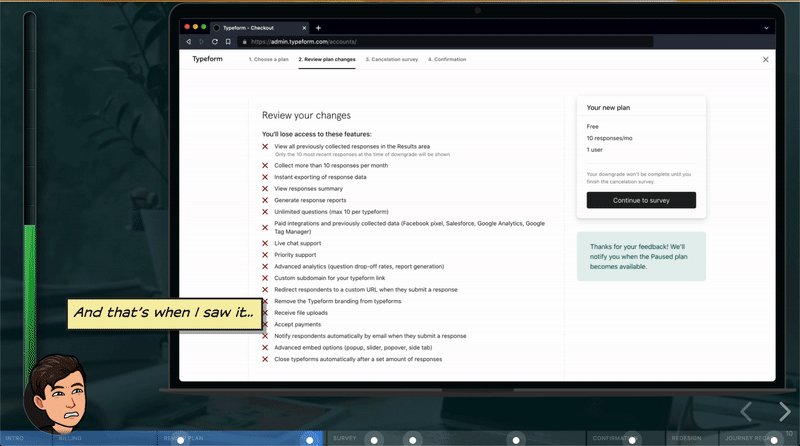Click the BILLING section in the bottom timeline
The width and height of the screenshot is (800, 446).
pyautogui.click(x=70, y=438)
